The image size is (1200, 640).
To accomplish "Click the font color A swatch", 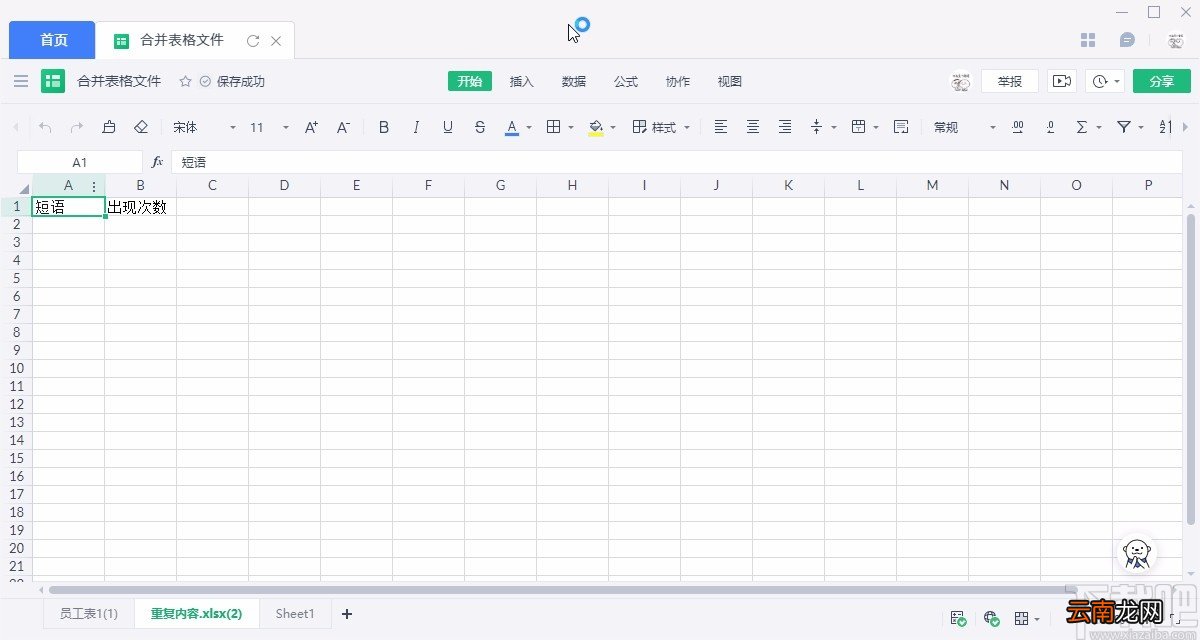I will [512, 127].
